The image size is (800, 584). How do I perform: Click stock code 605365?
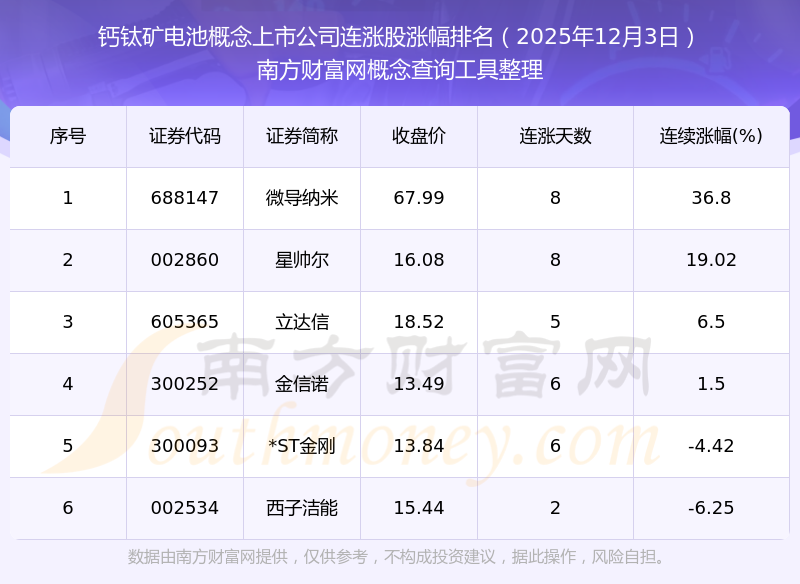point(185,322)
